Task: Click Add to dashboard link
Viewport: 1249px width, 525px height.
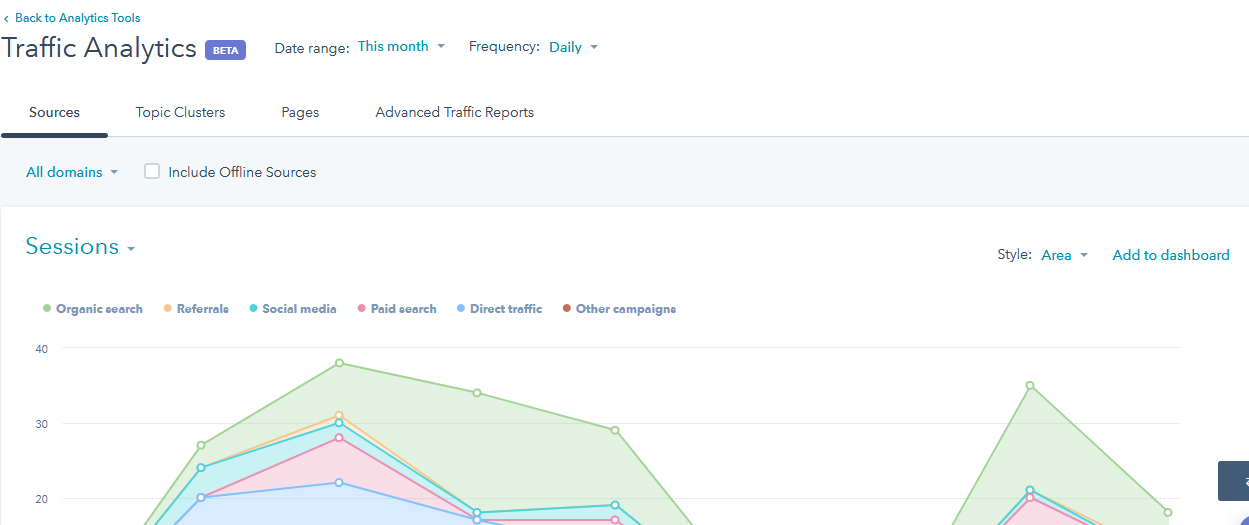Action: 1171,255
